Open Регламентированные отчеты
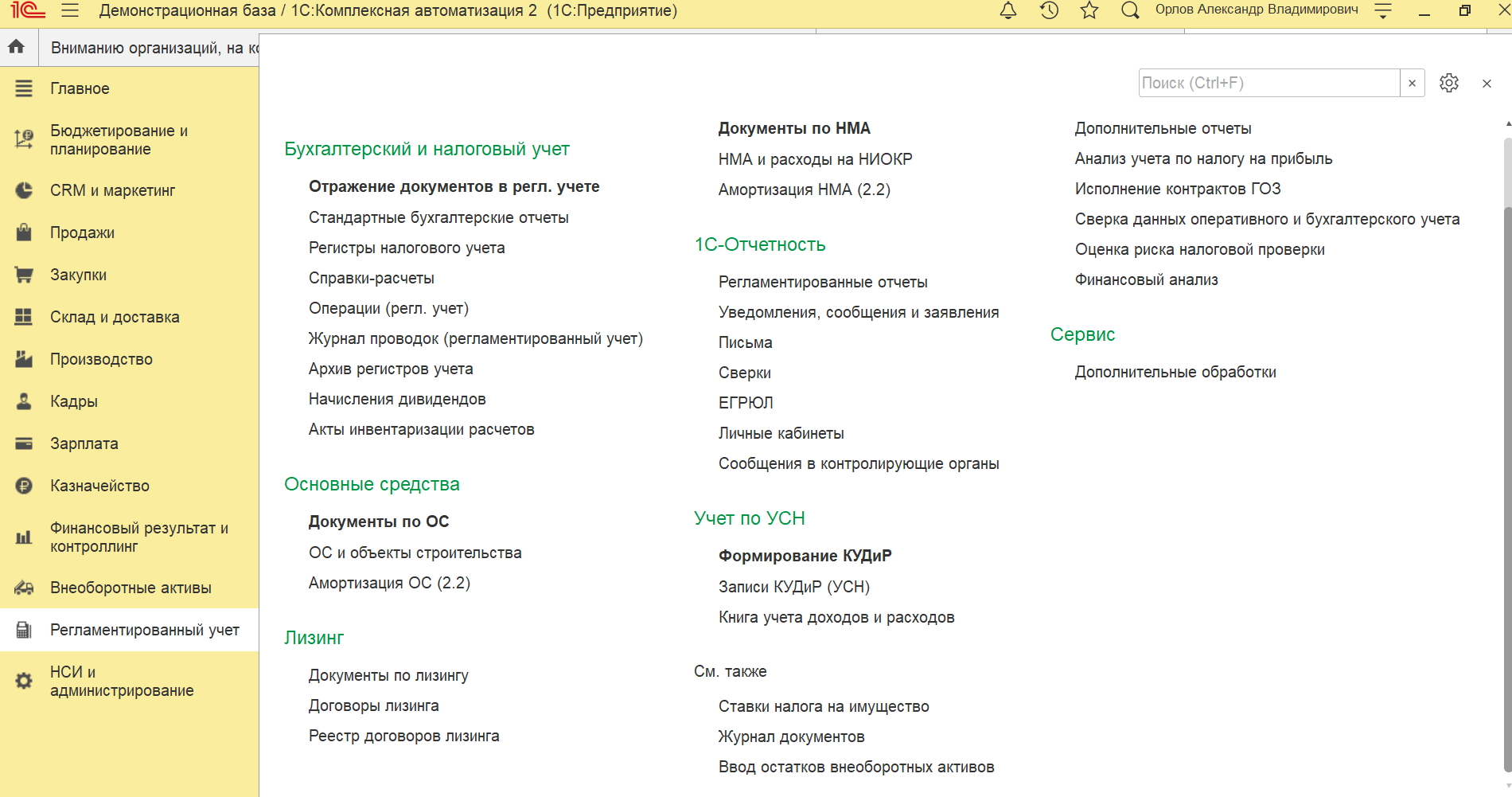1512x797 pixels. click(x=823, y=282)
